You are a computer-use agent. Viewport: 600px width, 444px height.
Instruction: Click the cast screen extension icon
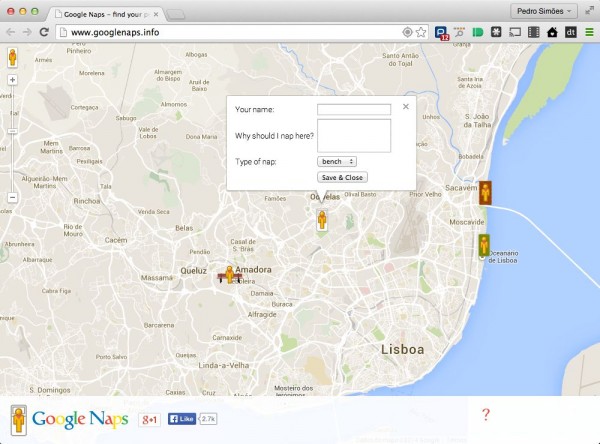(x=515, y=33)
